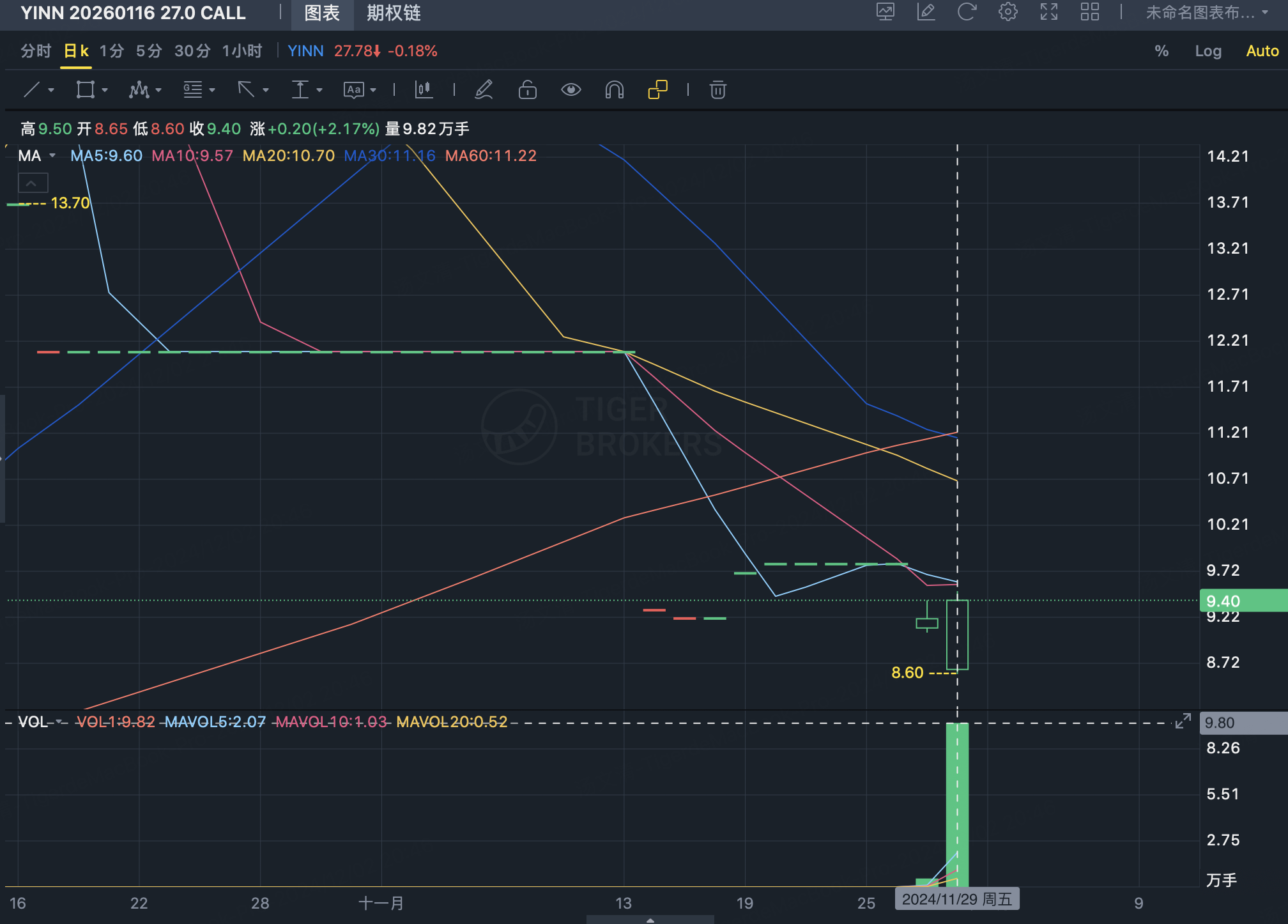
Task: Click the magnet snap mode icon
Action: [614, 89]
